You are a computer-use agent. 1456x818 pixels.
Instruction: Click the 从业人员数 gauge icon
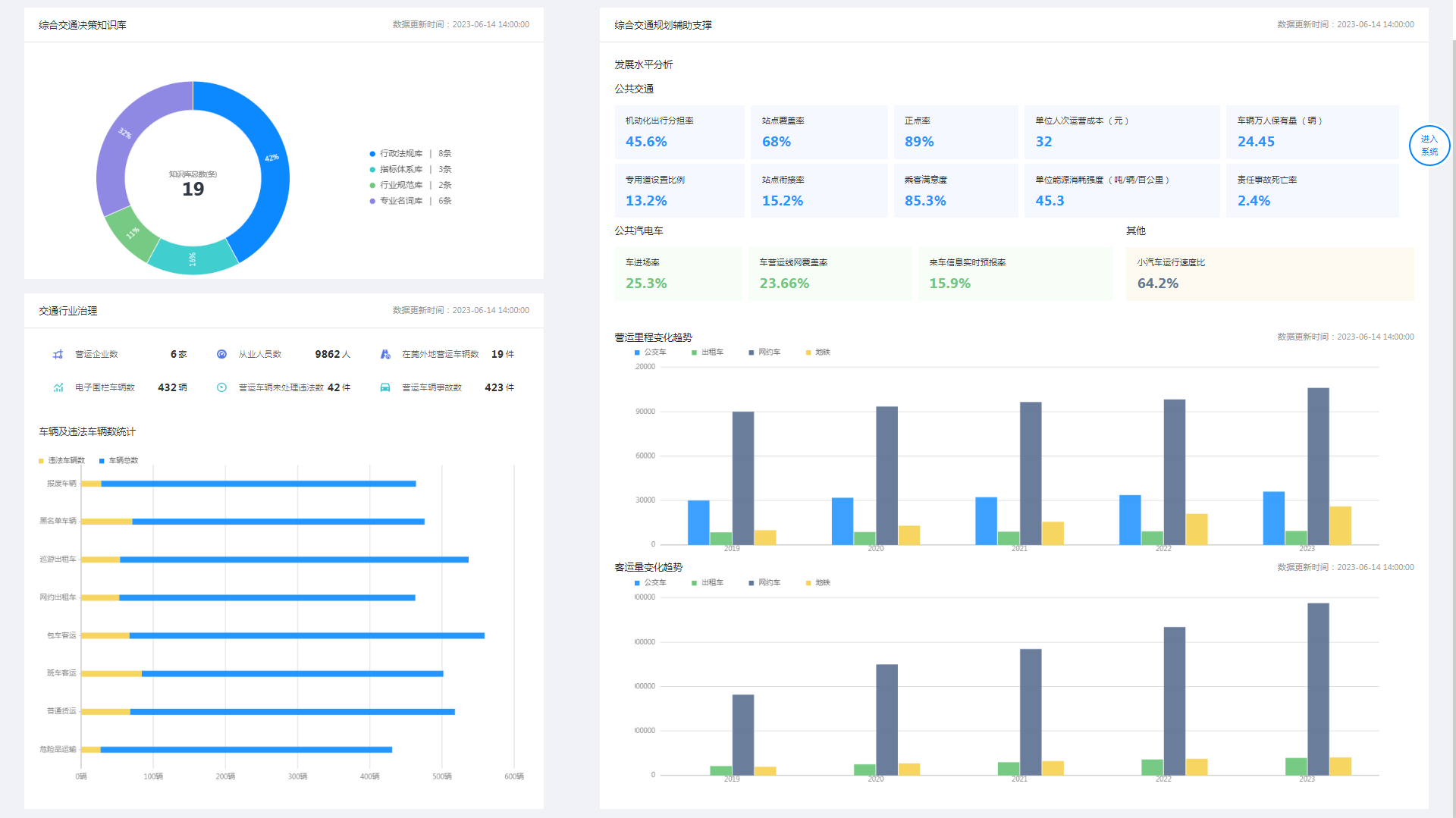221,354
